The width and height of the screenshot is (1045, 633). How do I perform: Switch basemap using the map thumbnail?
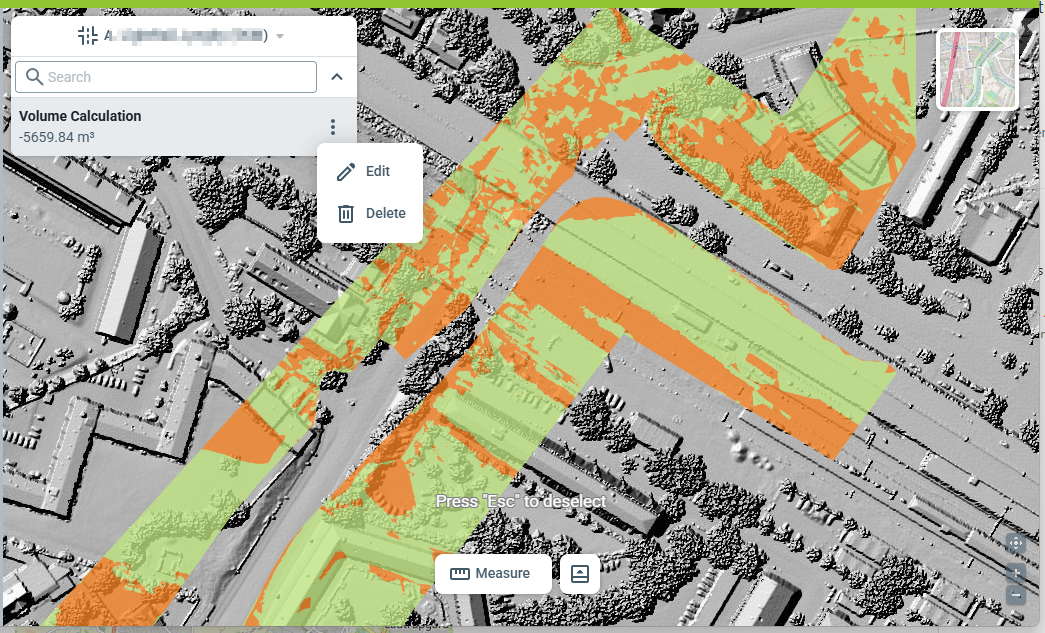point(977,69)
